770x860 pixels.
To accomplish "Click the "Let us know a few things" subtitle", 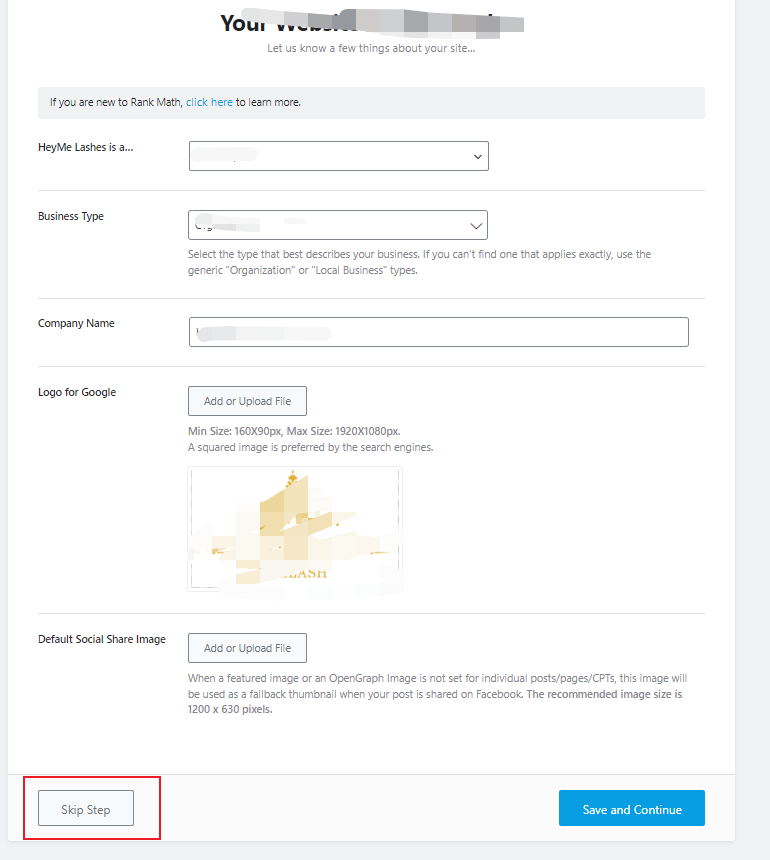I will coord(371,48).
